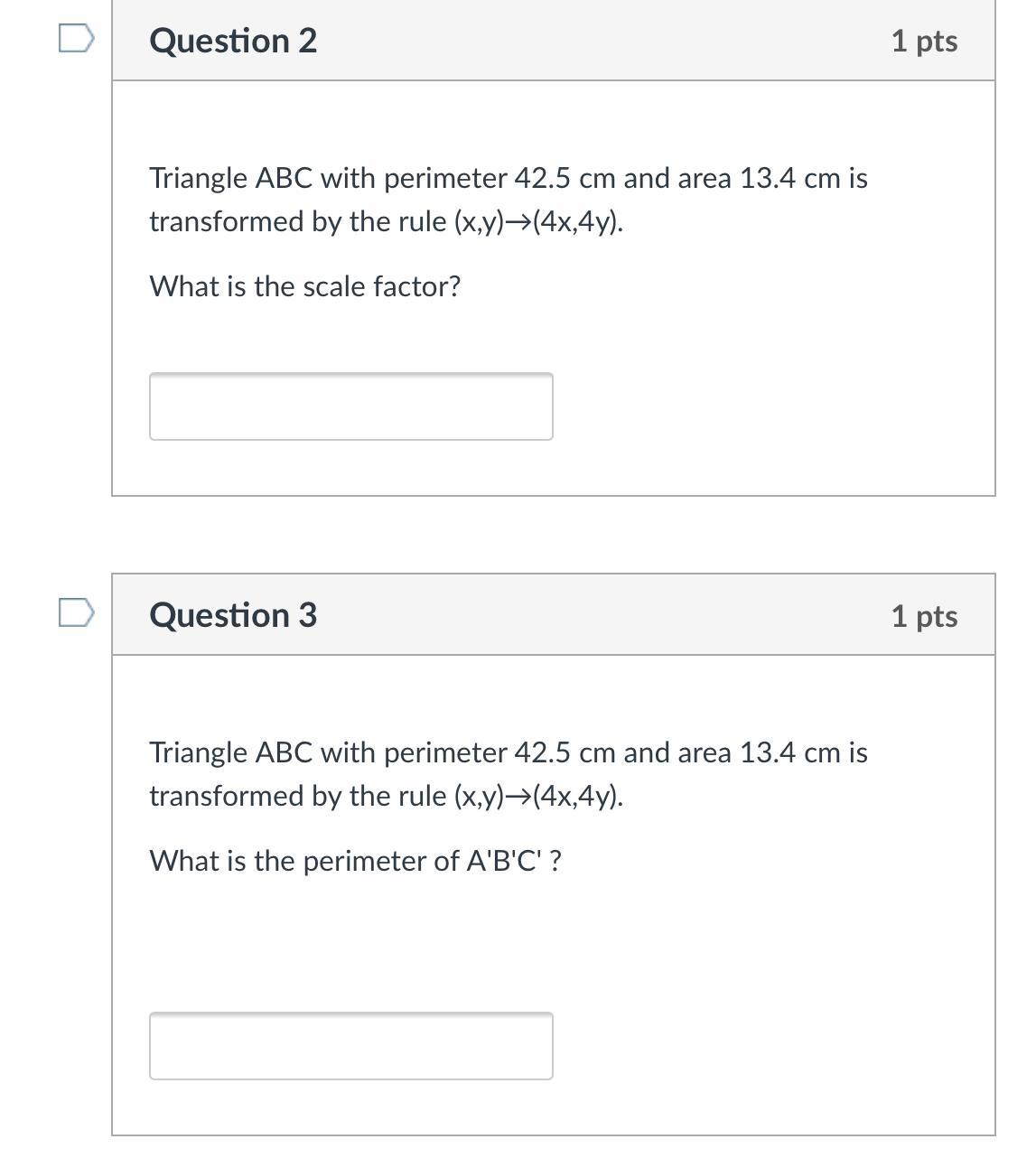
Task: Click the text "What is the scale factor?"
Action: tap(305, 286)
